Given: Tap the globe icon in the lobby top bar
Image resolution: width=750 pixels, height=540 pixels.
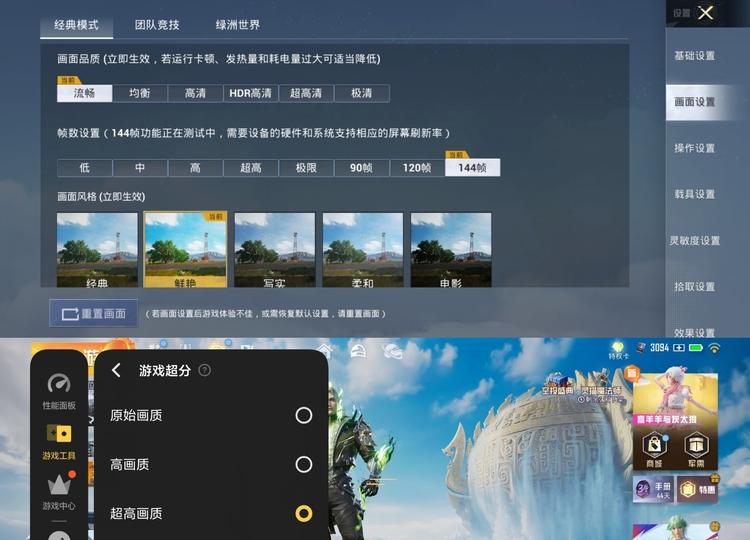Looking at the screenshot, I should tap(392, 351).
